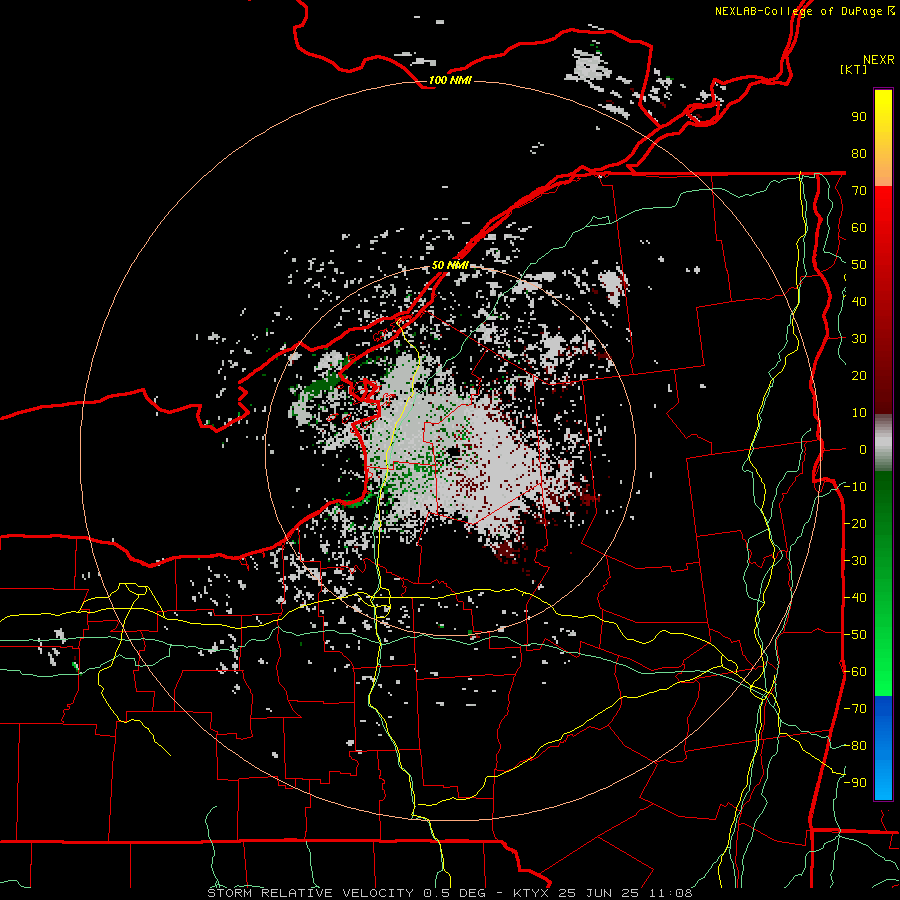This screenshot has width=900, height=900.
Task: Pick the gray zero-velocity band on color bar
Action: point(883,443)
